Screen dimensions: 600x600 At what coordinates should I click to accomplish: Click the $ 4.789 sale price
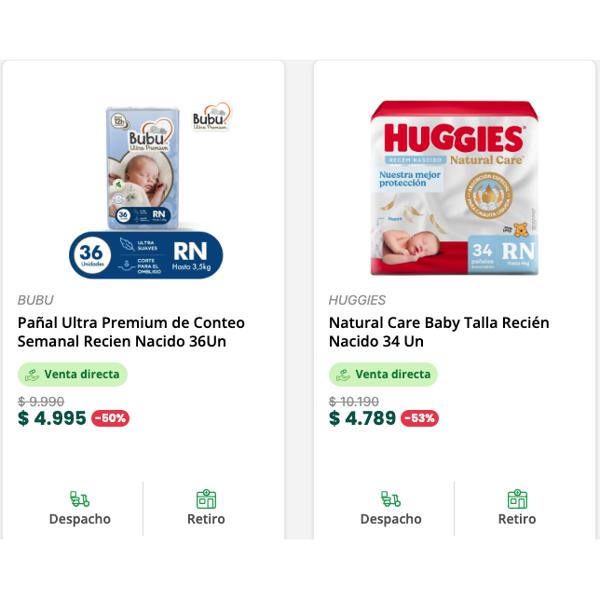[x=362, y=418]
